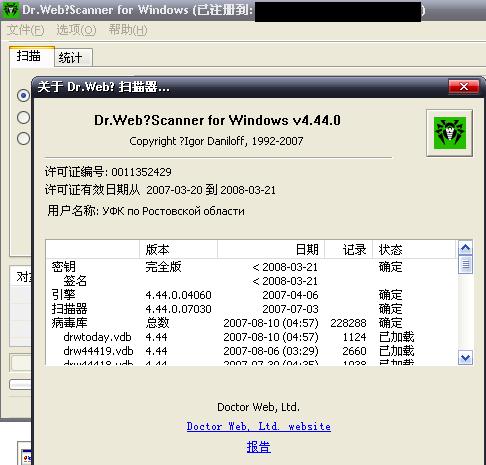Click the license validity date 2008-03-21
The height and width of the screenshot is (465, 486).
[x=248, y=190]
